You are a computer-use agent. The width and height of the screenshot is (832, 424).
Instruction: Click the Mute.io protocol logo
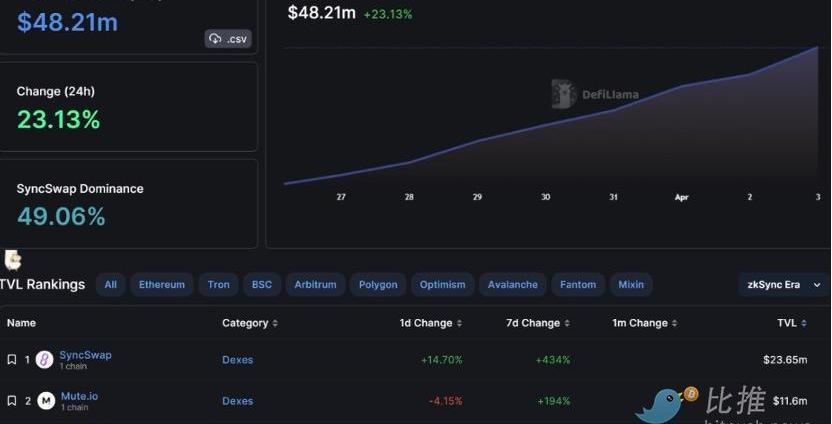(46, 401)
